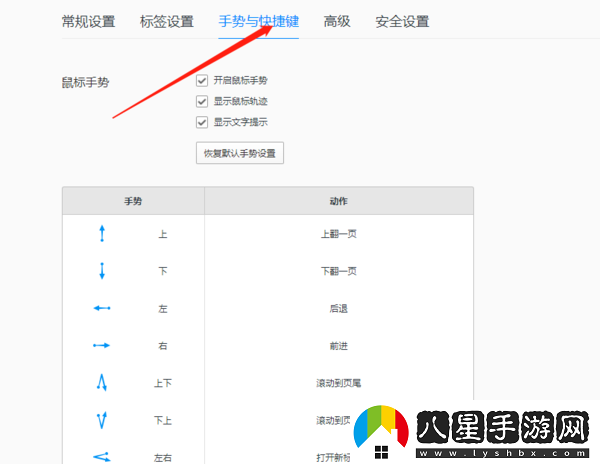This screenshot has height=464, width=600.
Task: Toggle the 开启鼠标手势 checkbox
Action: point(202,80)
